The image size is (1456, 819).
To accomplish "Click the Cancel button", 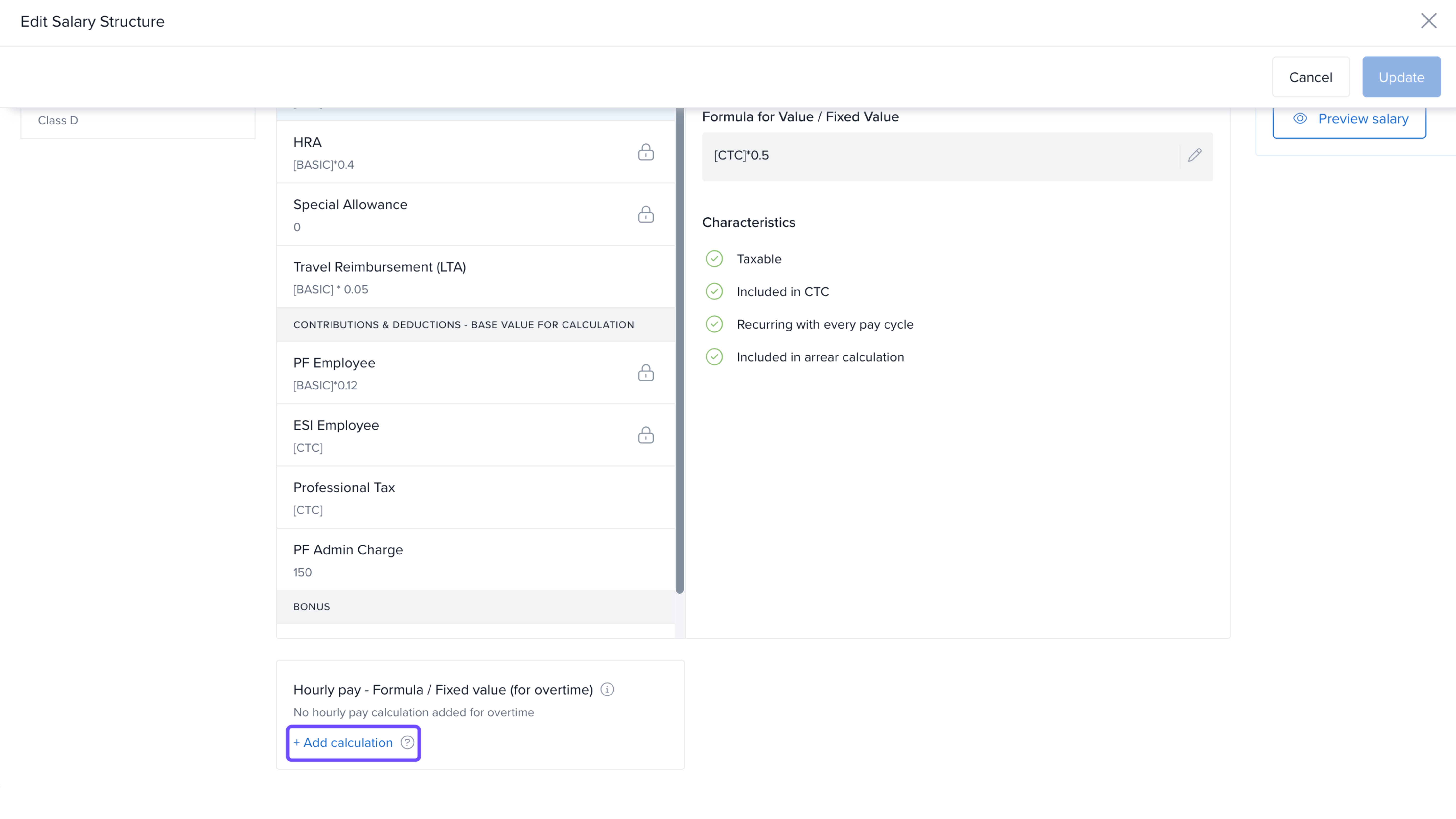I will [x=1310, y=77].
